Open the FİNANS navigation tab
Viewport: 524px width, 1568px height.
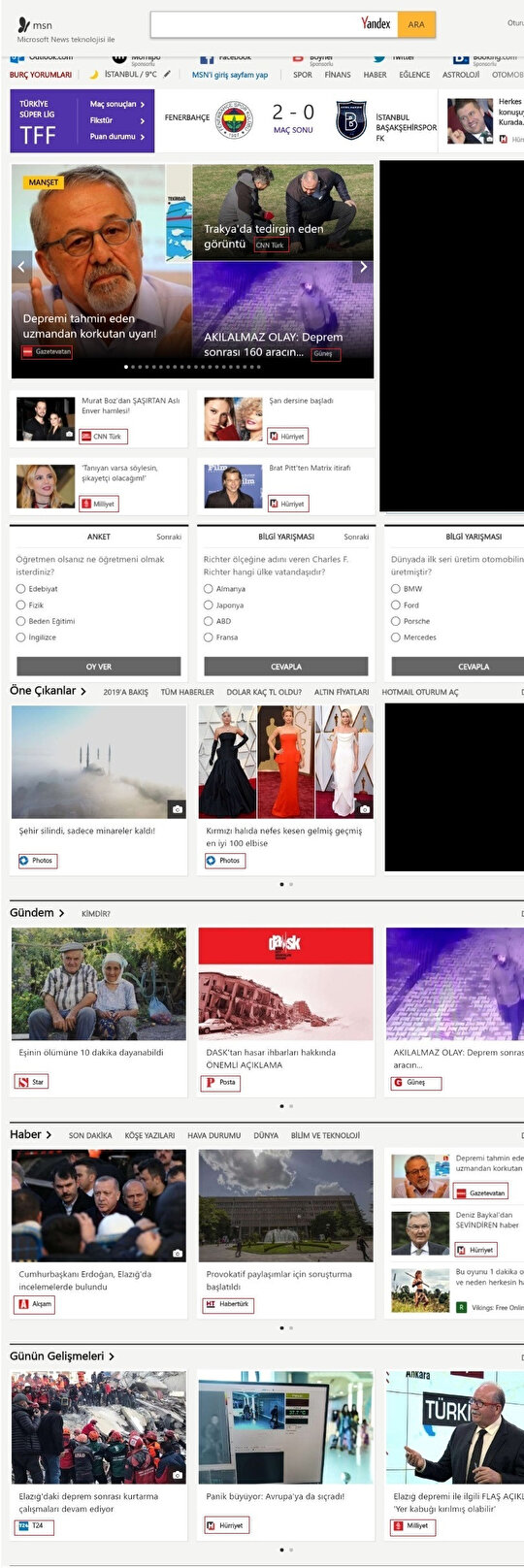pyautogui.click(x=338, y=75)
